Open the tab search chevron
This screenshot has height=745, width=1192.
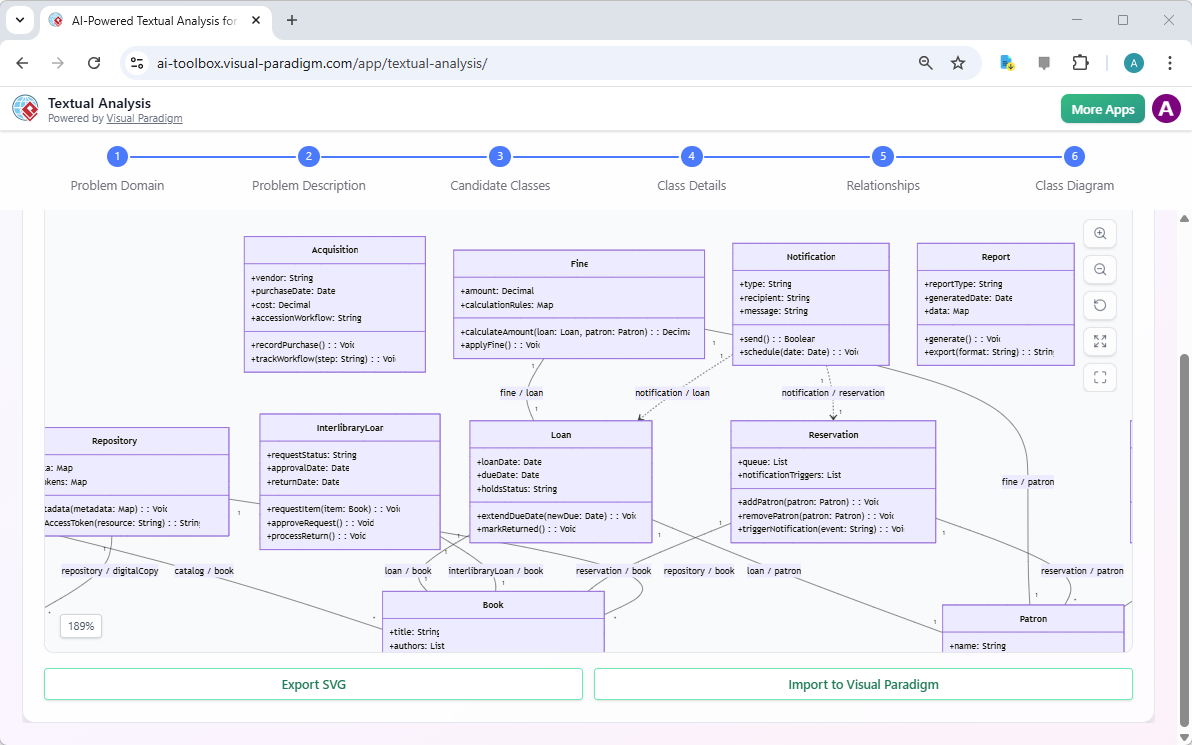[19, 20]
